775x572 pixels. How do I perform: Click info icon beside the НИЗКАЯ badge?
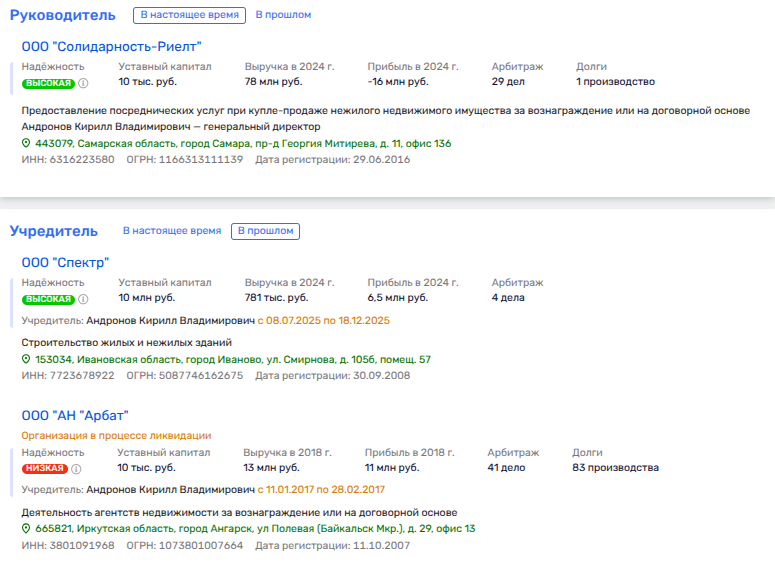coord(75,469)
